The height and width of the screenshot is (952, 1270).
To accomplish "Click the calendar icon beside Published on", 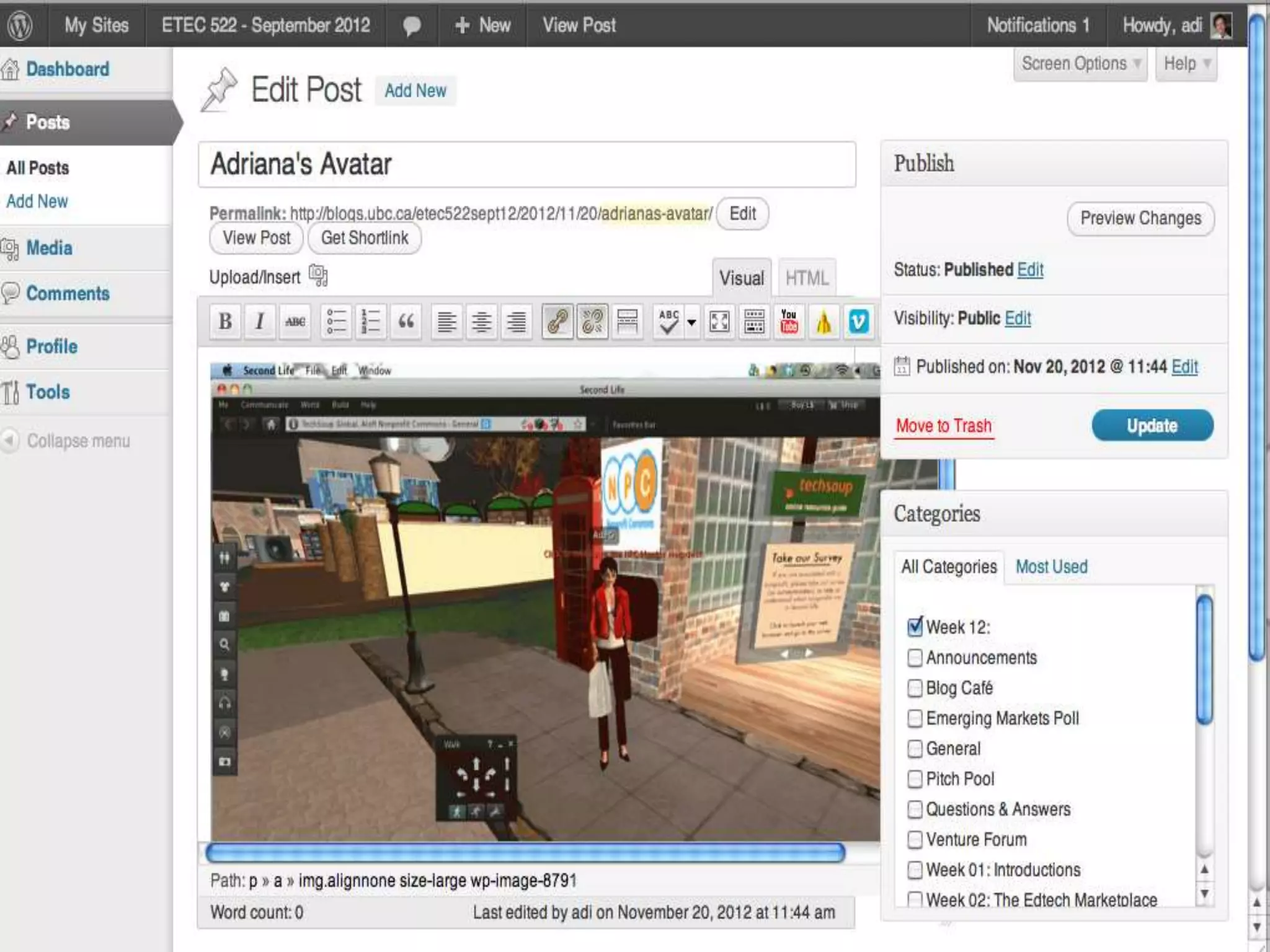I will click(x=902, y=366).
